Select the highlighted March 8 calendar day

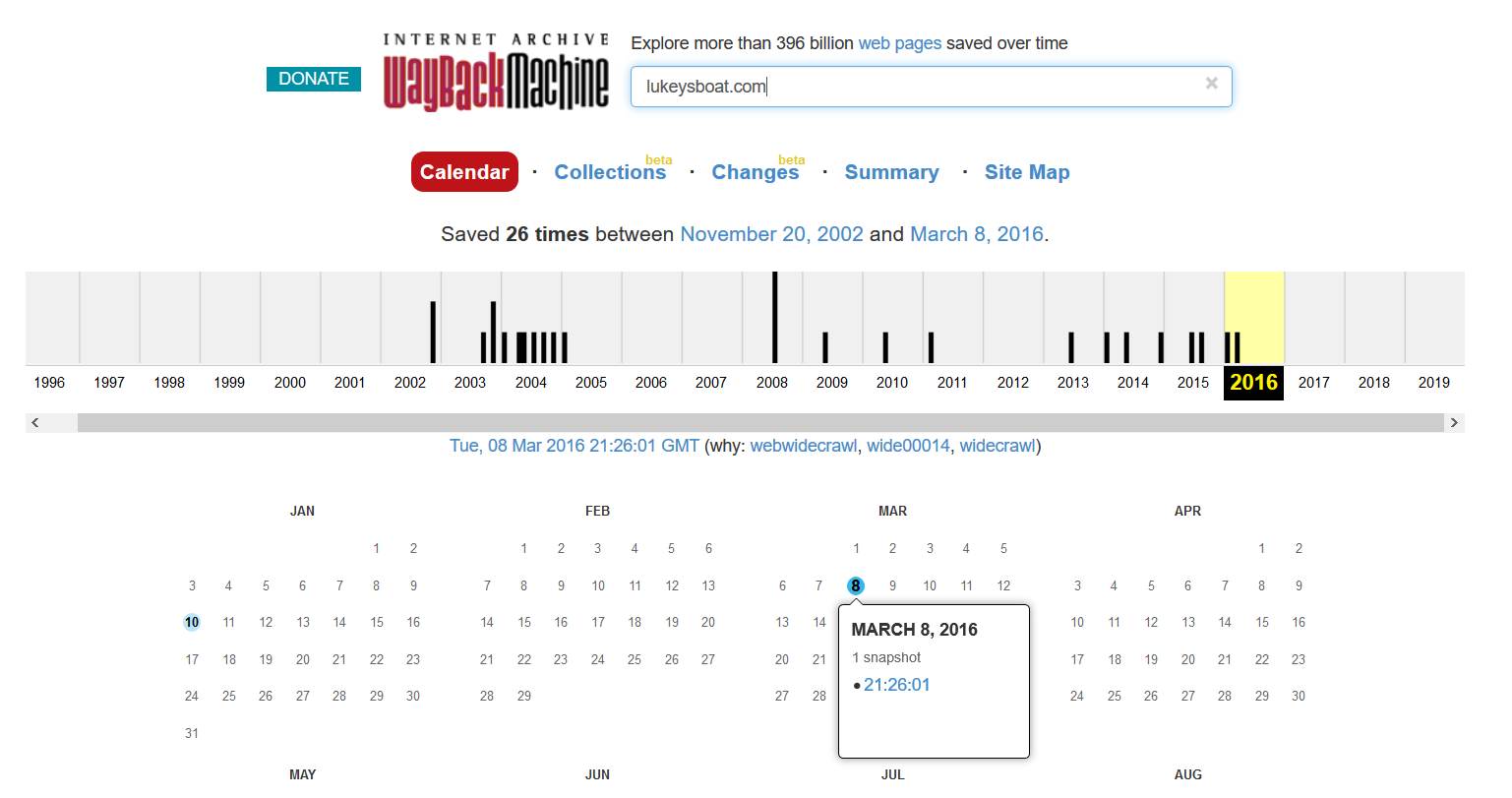point(856,585)
